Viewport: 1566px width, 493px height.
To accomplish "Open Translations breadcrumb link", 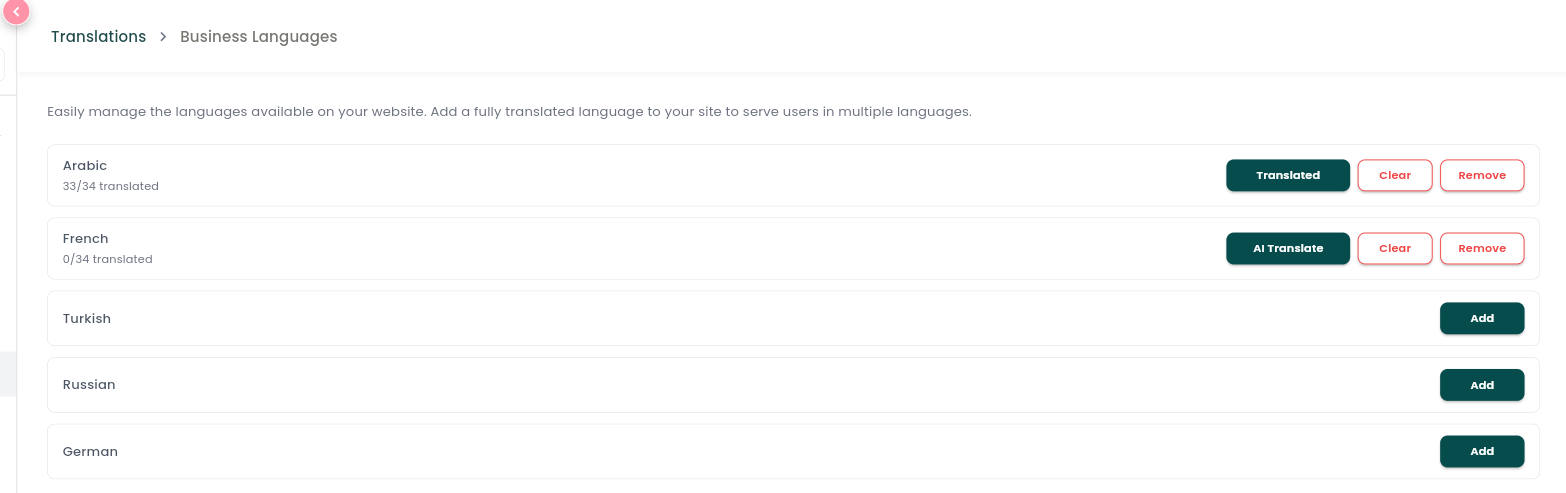I will point(98,37).
